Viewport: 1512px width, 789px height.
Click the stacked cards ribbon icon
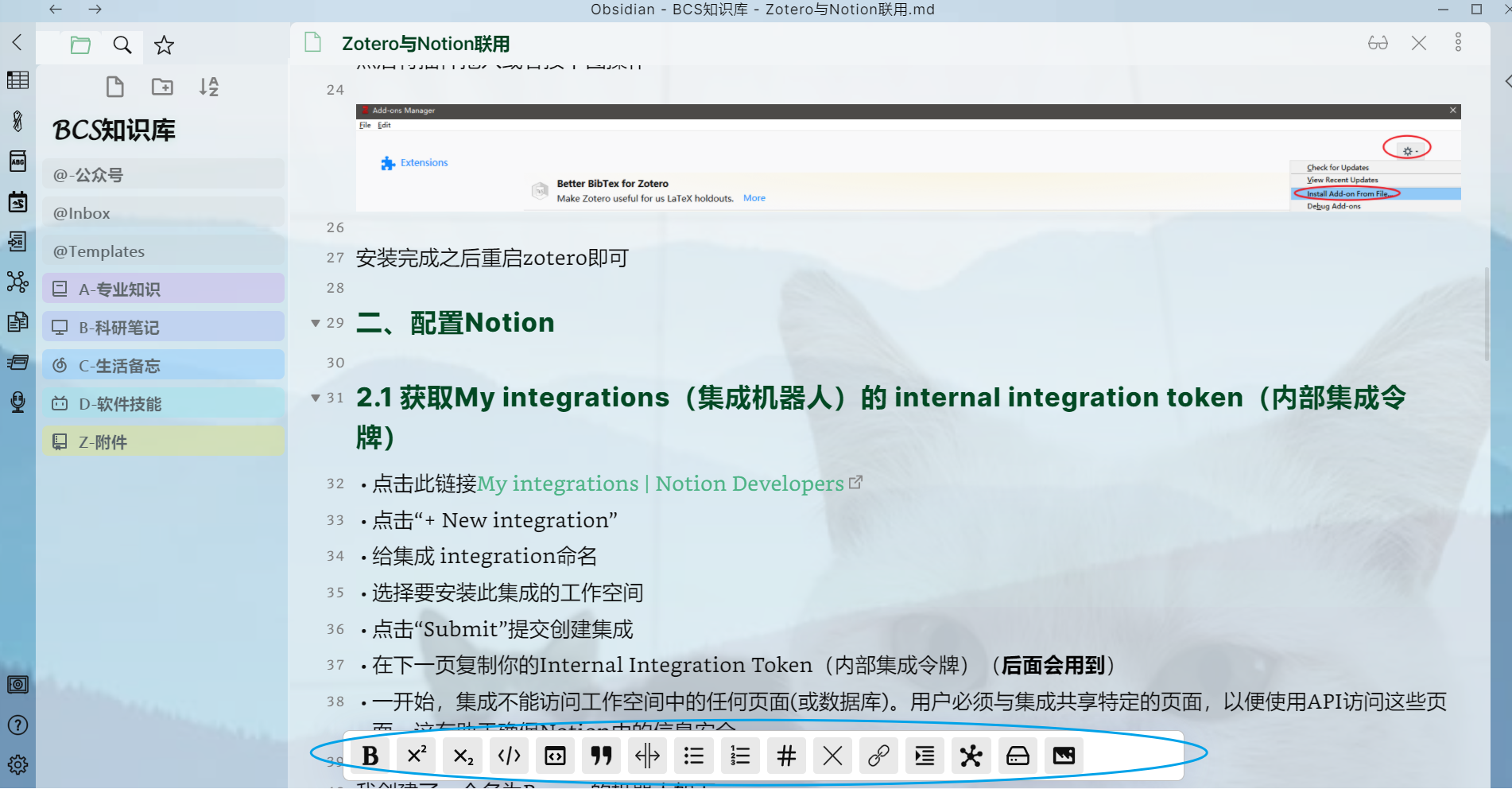click(x=17, y=363)
